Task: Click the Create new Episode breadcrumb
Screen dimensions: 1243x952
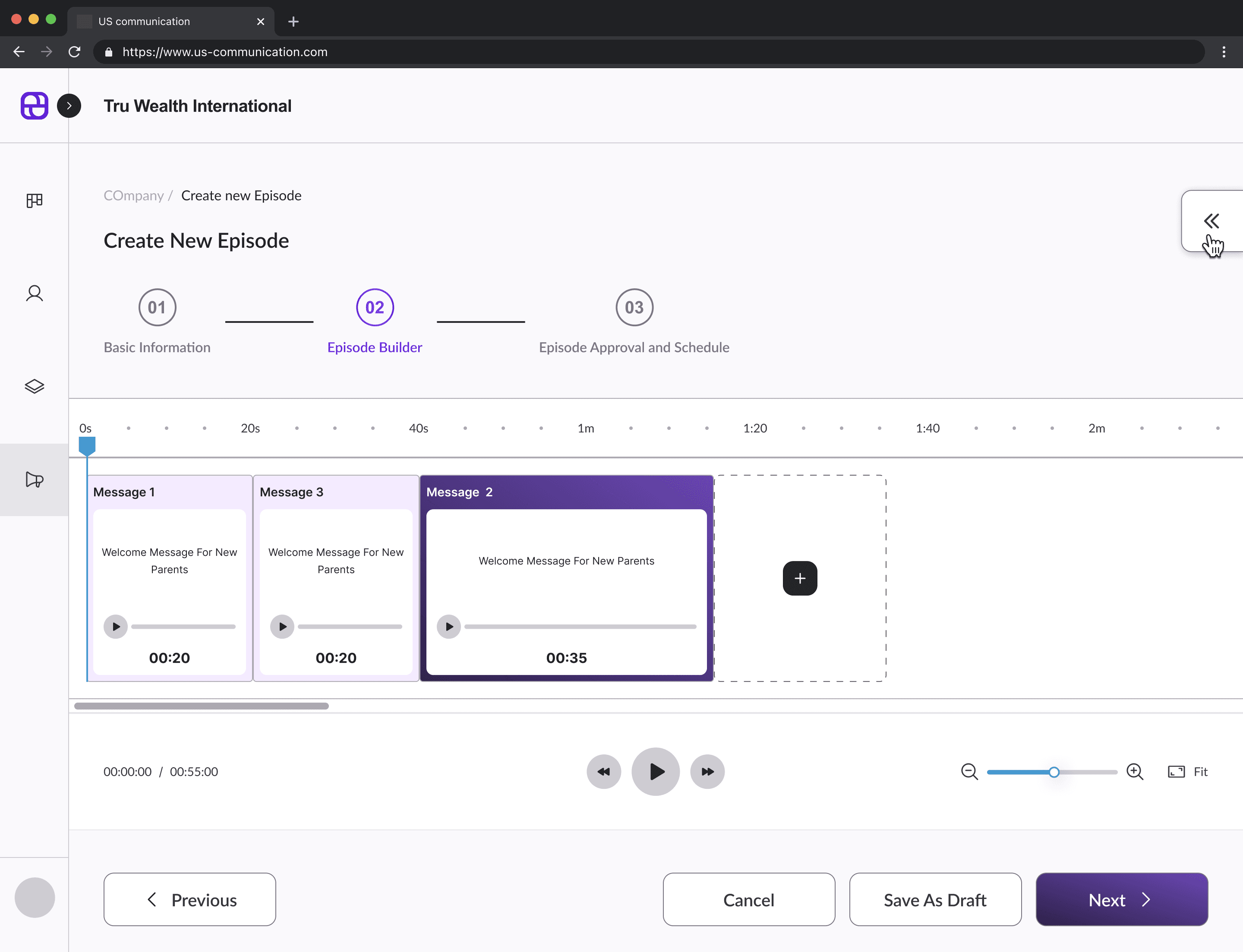Action: tap(241, 195)
